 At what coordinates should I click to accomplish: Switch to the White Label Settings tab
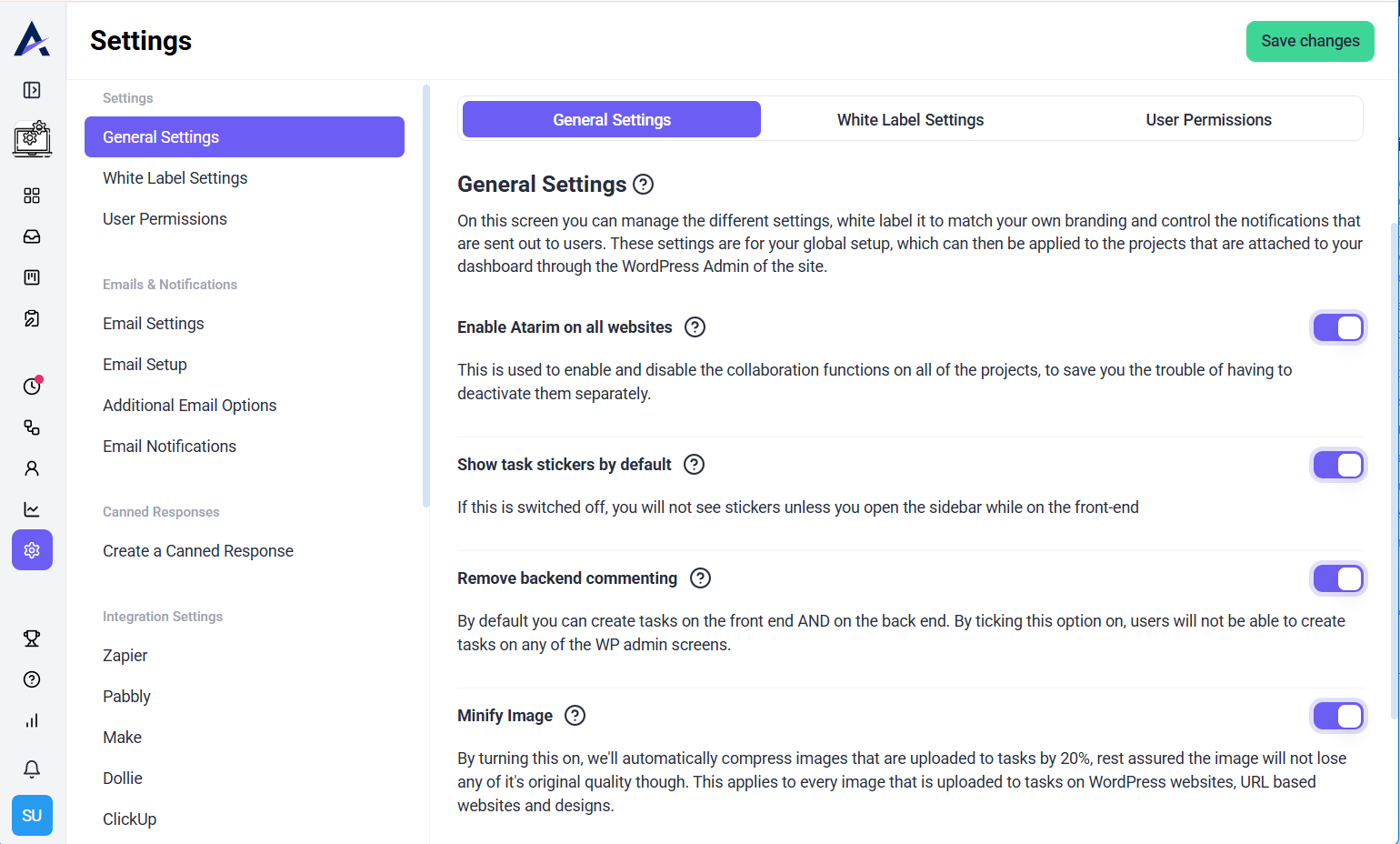coord(910,120)
